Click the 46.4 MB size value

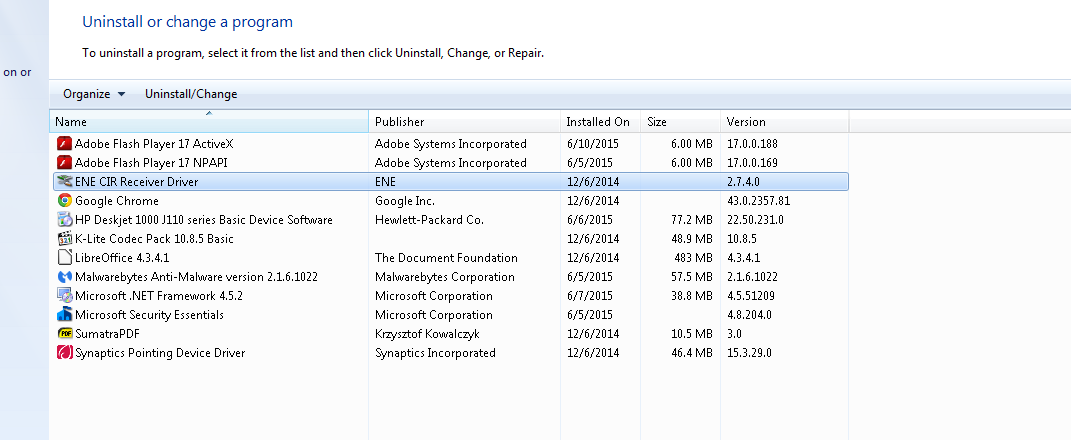tap(691, 353)
